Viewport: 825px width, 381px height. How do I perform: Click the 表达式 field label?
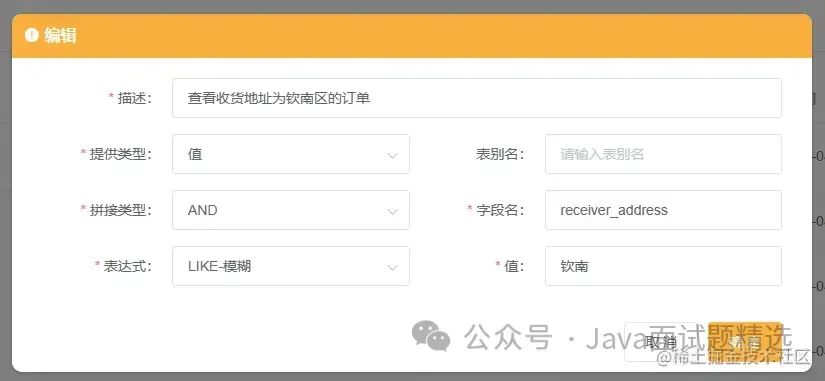coord(127,266)
